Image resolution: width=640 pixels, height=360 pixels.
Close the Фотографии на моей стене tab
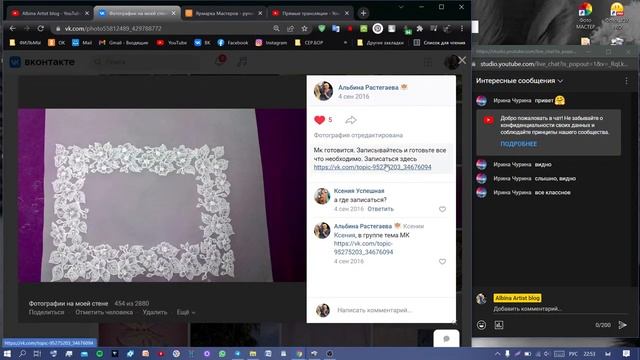click(x=173, y=13)
